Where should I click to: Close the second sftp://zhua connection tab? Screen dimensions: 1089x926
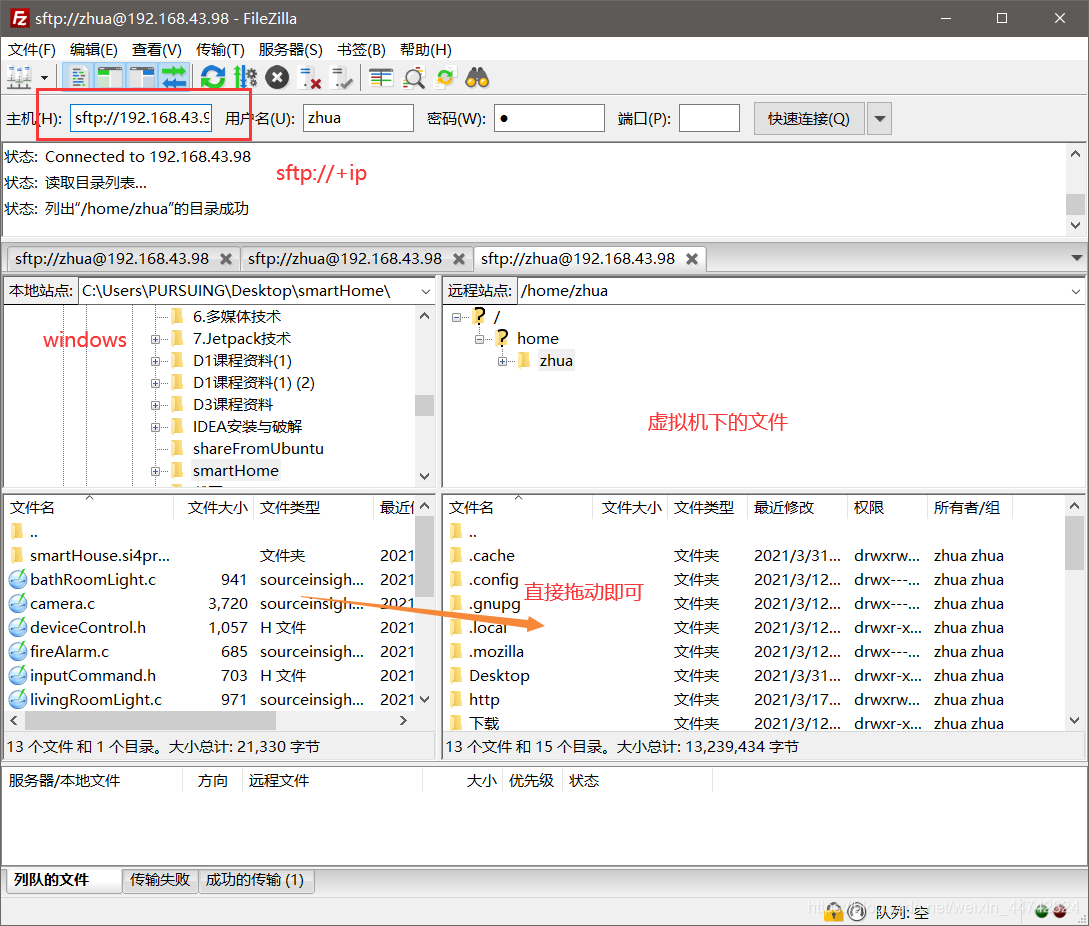(458, 258)
